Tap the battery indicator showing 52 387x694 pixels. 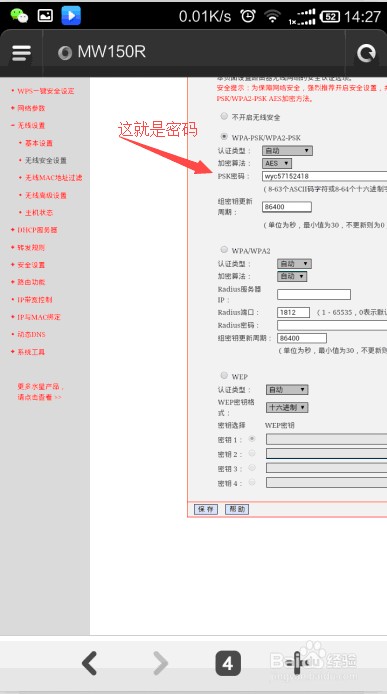coord(330,17)
